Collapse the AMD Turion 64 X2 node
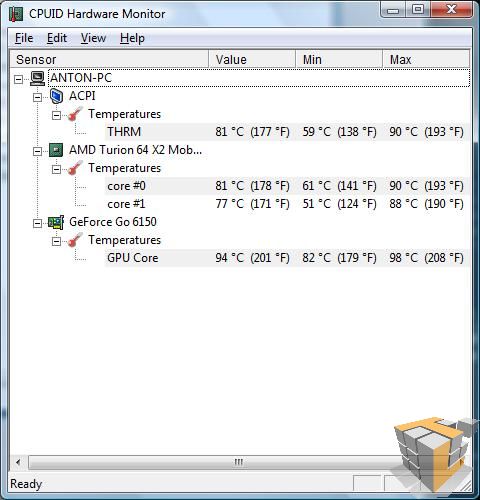This screenshot has height=500, width=480. point(37,151)
